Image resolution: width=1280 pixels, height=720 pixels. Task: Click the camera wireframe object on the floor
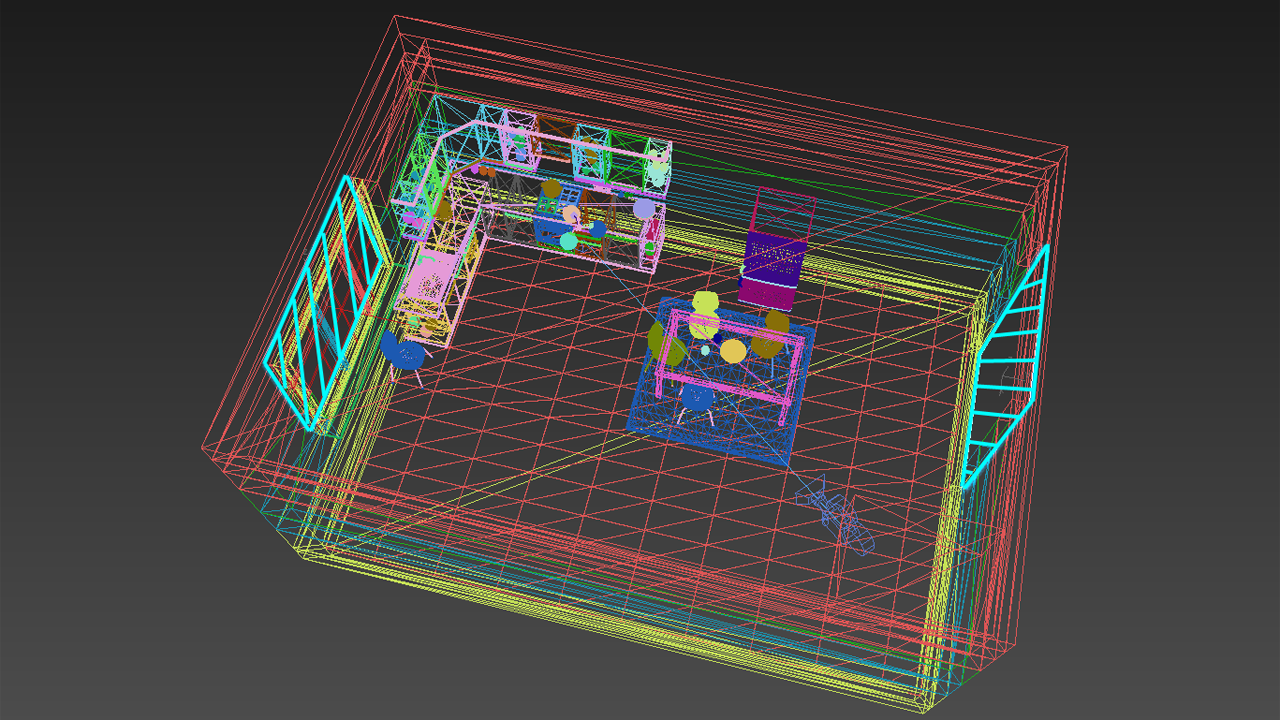(836, 513)
